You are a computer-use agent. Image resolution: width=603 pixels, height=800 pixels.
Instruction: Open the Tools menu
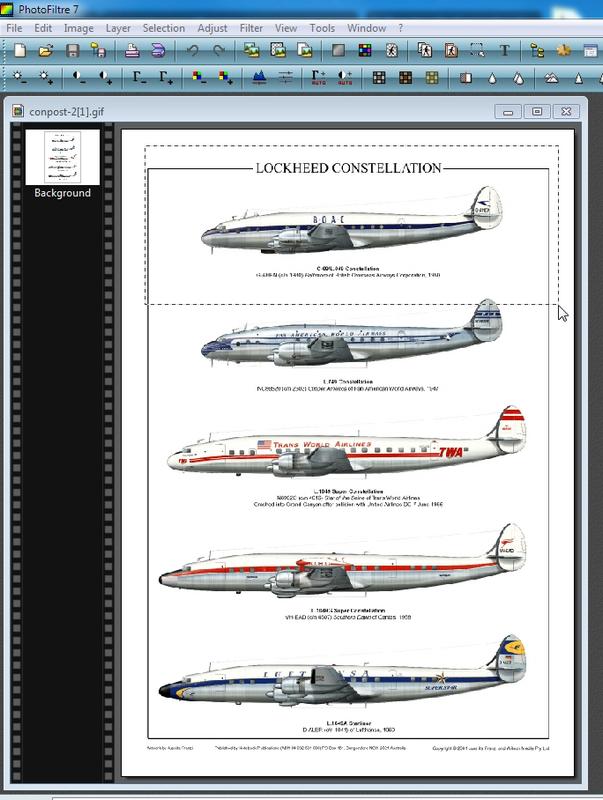(x=322, y=28)
